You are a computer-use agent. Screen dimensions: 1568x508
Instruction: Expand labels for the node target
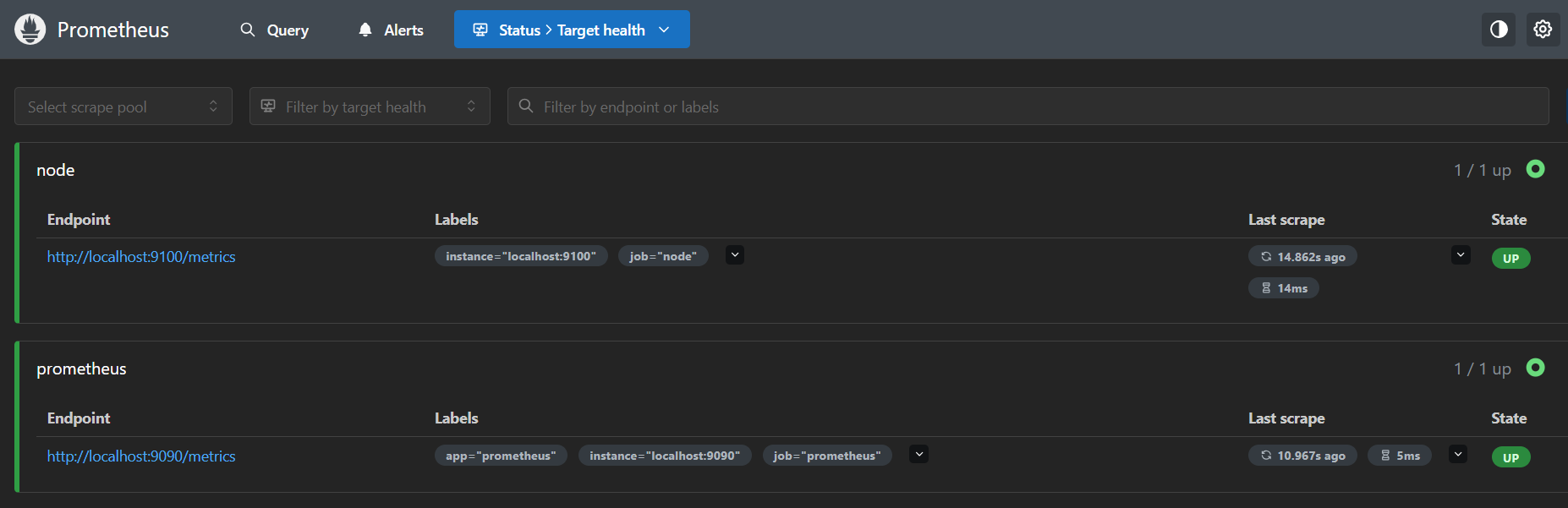point(735,255)
